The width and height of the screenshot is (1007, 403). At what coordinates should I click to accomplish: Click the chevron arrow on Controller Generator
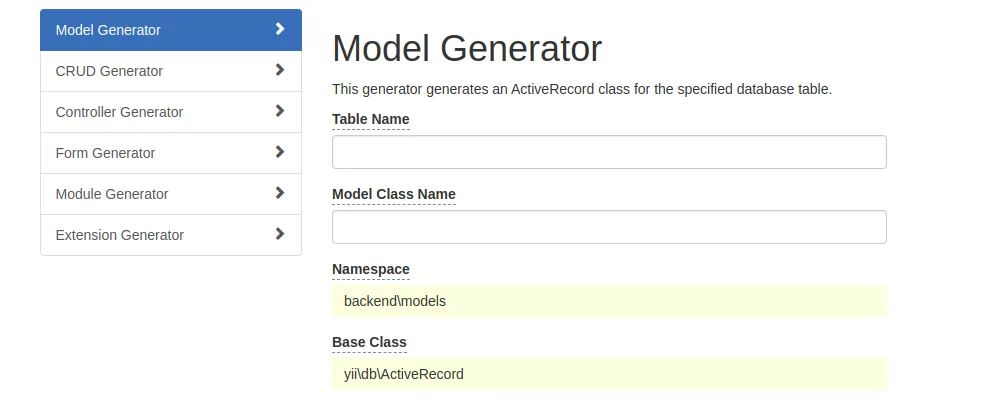280,111
